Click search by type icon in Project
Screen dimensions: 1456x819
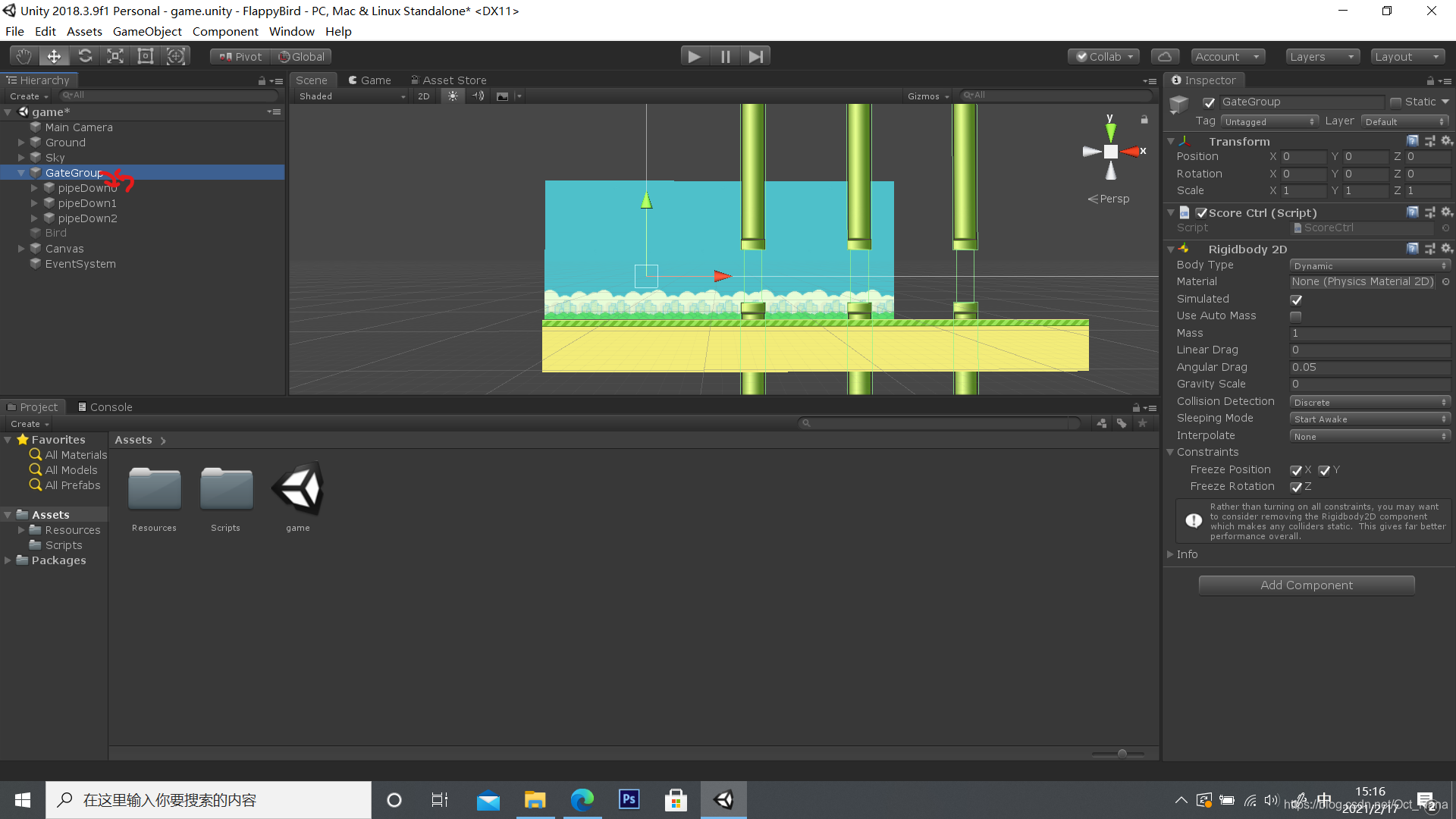coord(1102,423)
